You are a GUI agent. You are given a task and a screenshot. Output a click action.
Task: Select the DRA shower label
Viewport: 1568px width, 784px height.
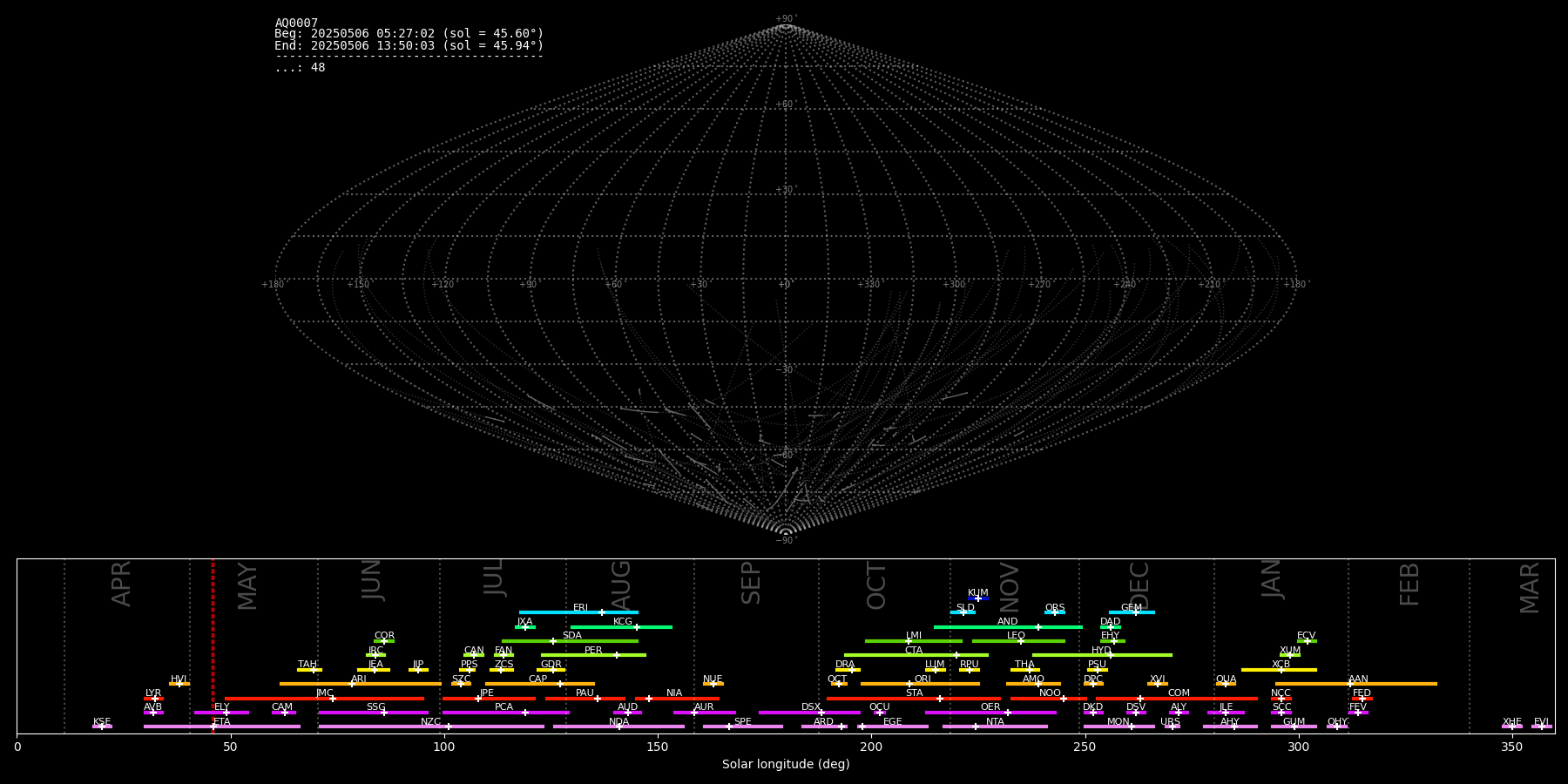[x=845, y=665]
